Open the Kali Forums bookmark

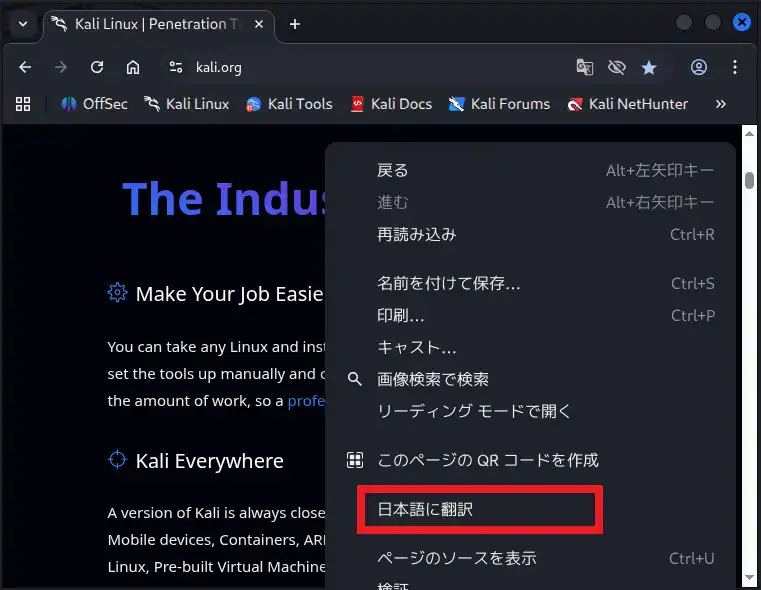(x=499, y=104)
